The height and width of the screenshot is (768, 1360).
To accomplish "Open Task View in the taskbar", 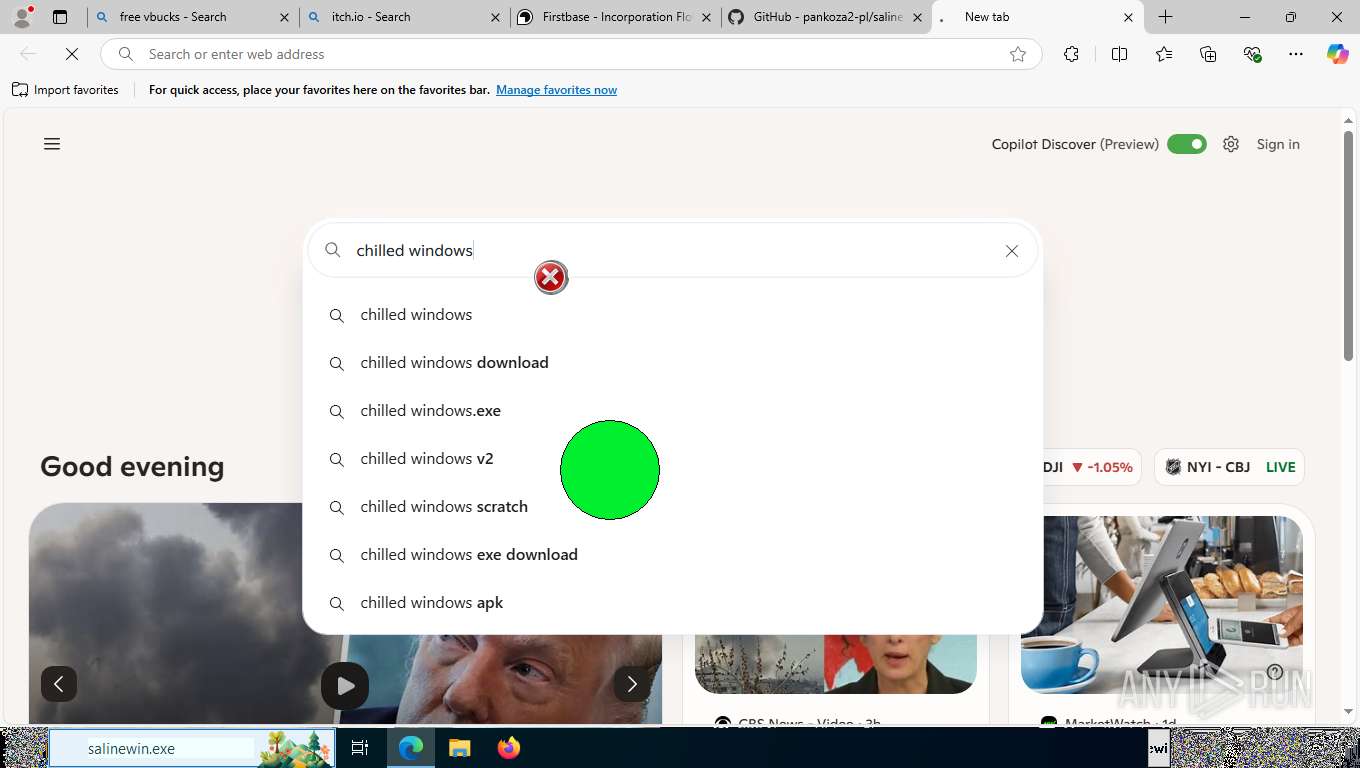I will point(360,748).
